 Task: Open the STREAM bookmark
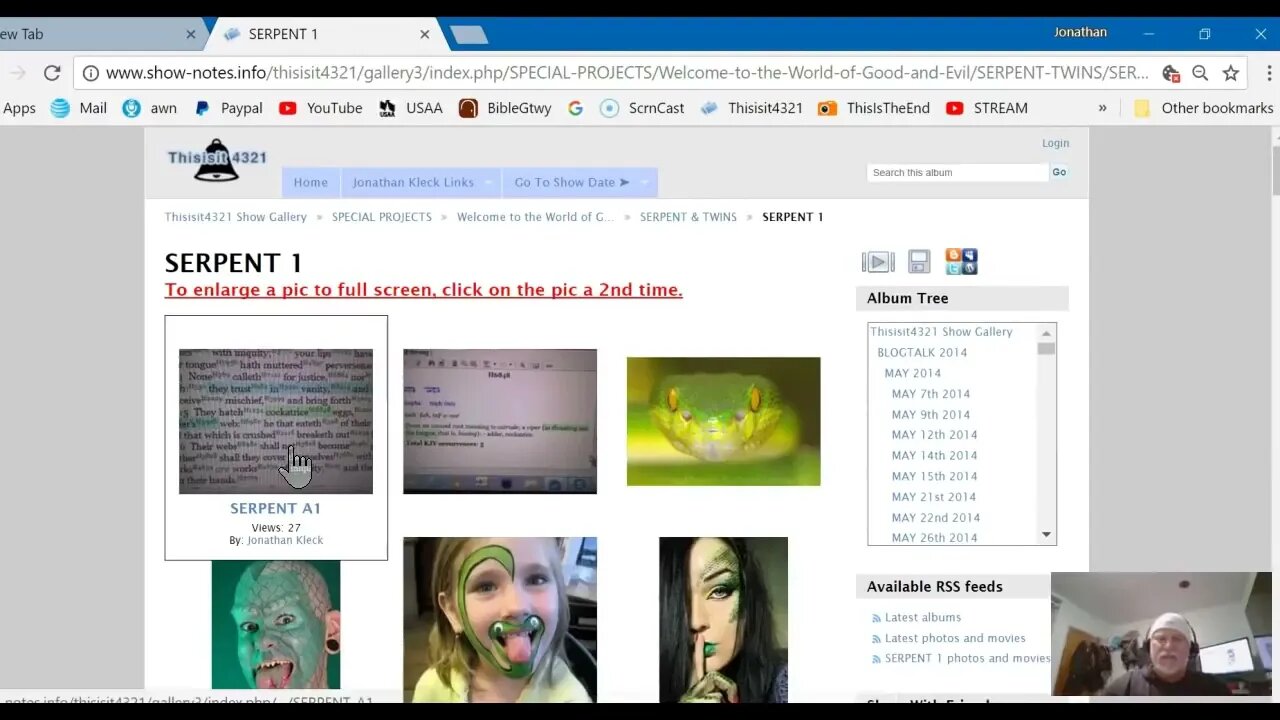click(x=987, y=108)
